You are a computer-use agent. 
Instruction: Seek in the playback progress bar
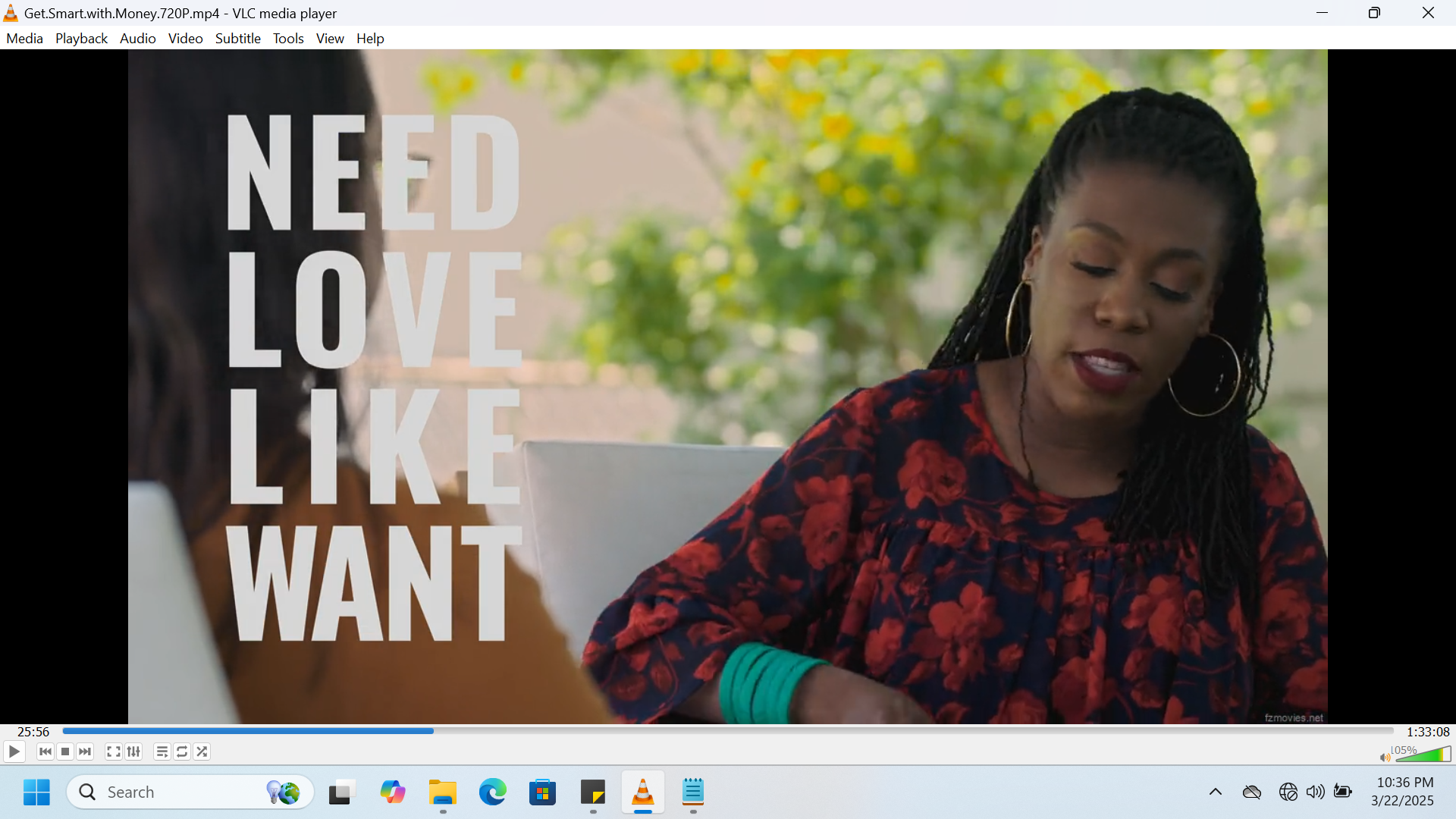tap(728, 731)
